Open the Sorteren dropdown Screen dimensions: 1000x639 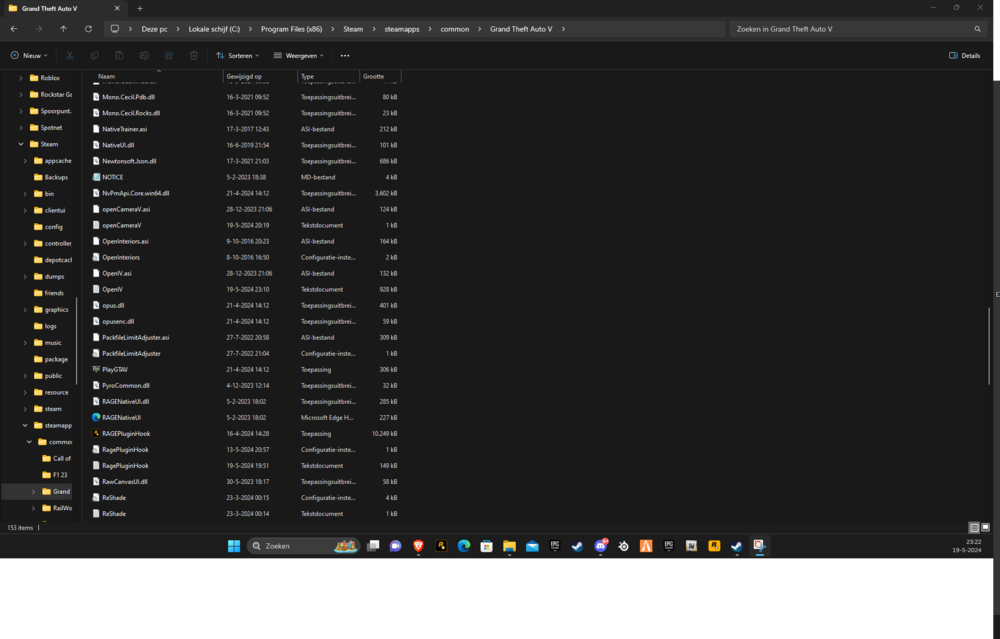click(239, 56)
